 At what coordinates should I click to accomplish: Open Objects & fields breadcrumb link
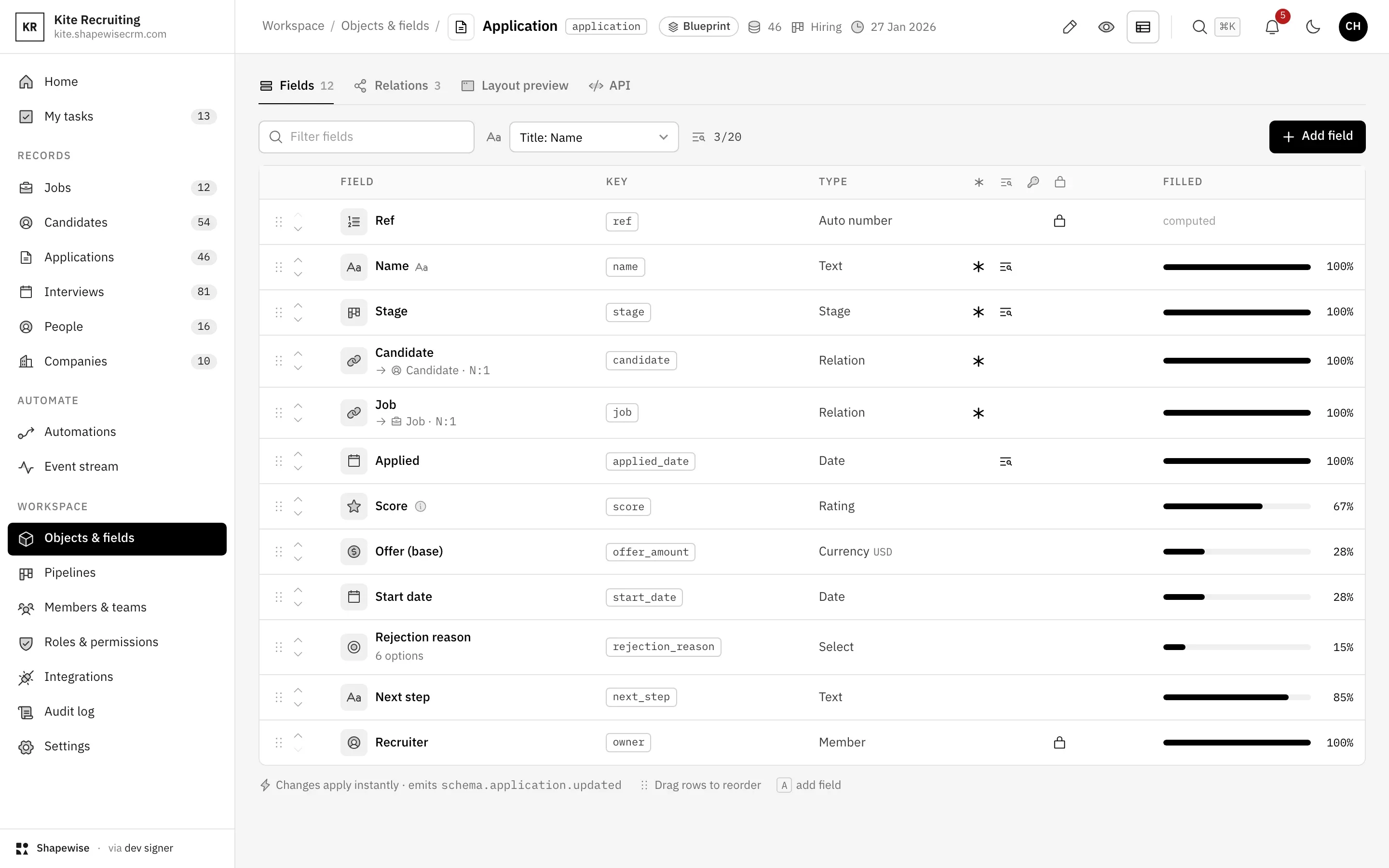(x=385, y=26)
